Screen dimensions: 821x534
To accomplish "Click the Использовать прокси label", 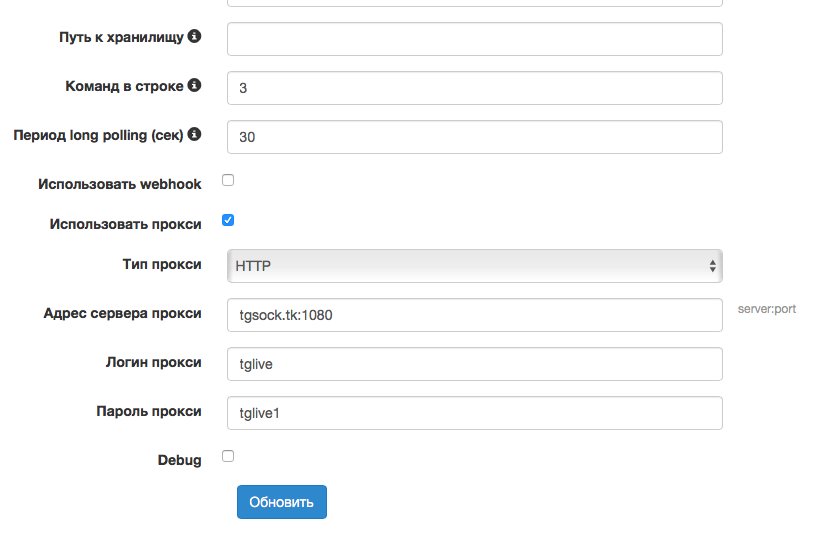I will tap(125, 224).
